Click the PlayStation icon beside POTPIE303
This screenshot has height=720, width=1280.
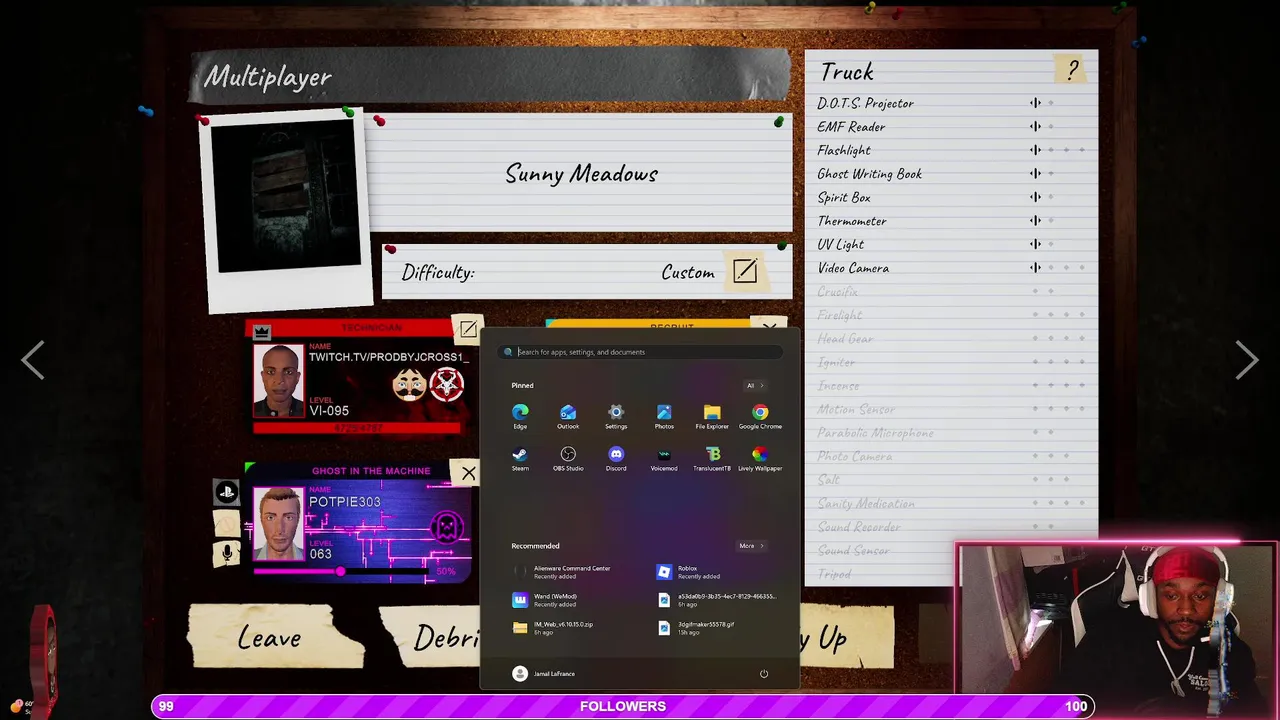coord(227,491)
